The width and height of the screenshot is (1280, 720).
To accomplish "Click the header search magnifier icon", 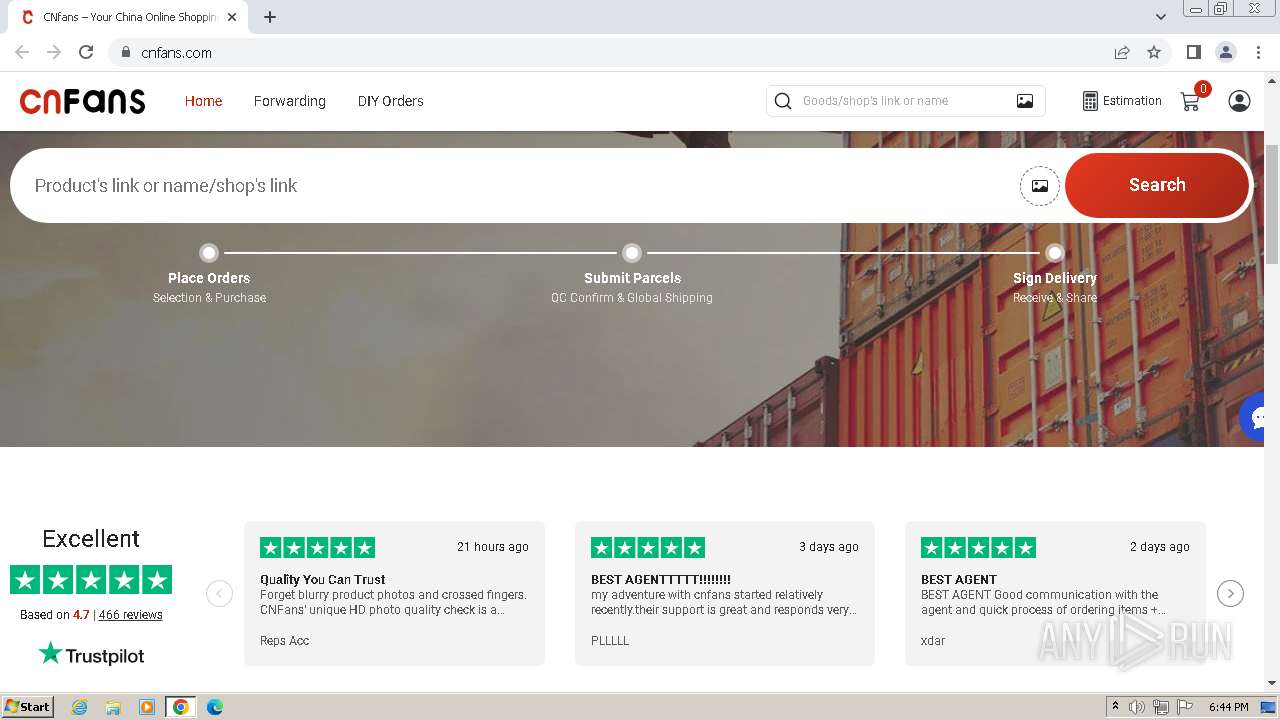I will pyautogui.click(x=784, y=101).
